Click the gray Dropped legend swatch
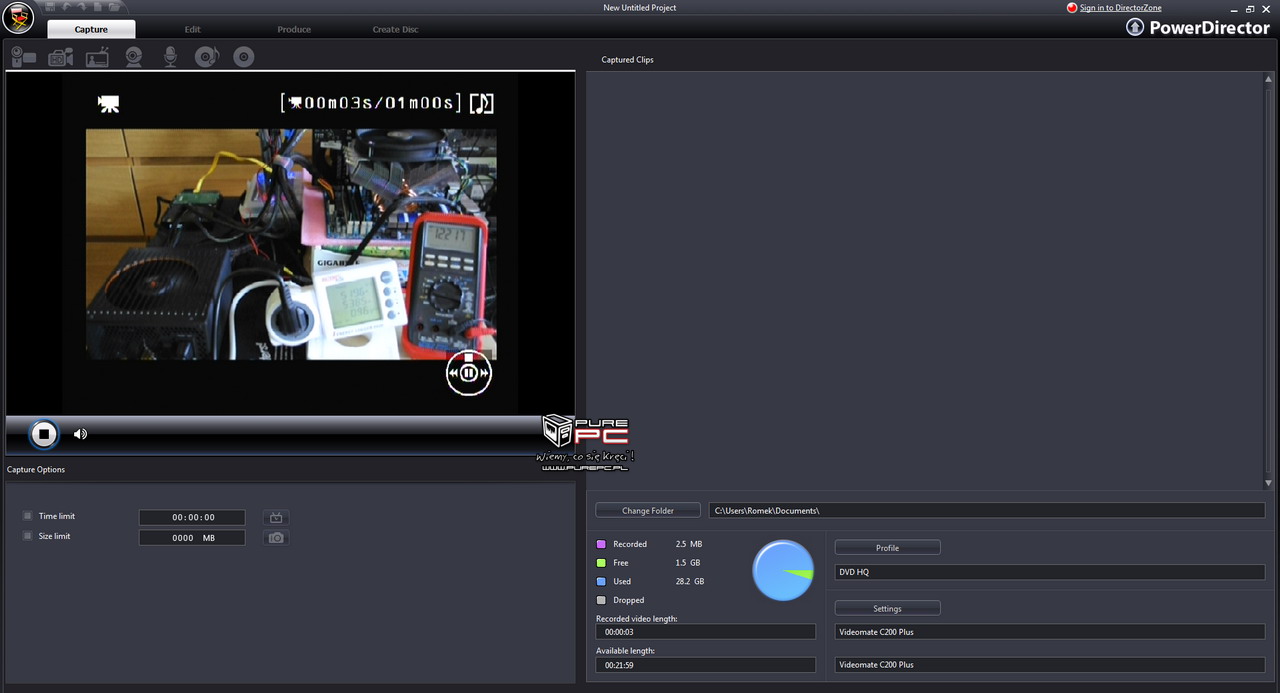Screen dimensions: 1280x693 601,600
